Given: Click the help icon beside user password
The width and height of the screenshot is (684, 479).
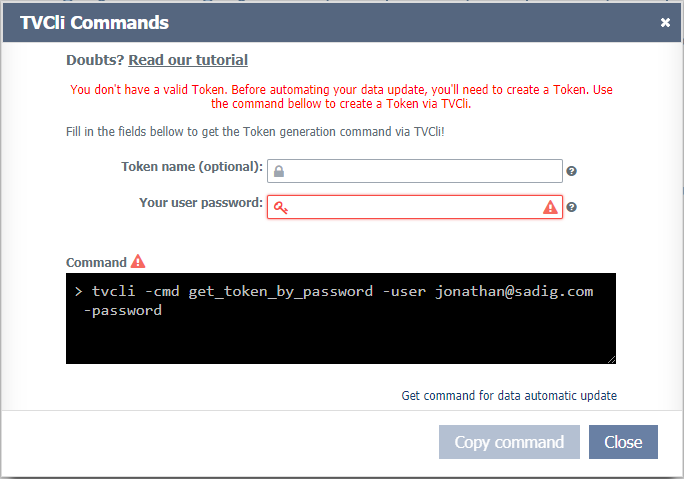Looking at the screenshot, I should pyautogui.click(x=572, y=208).
